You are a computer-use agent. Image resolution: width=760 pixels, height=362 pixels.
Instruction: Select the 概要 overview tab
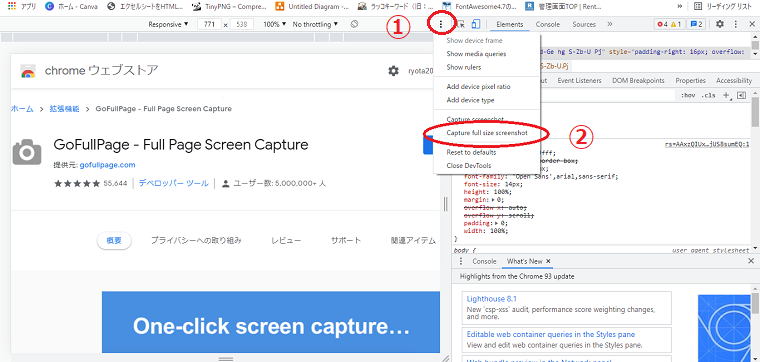tap(114, 240)
